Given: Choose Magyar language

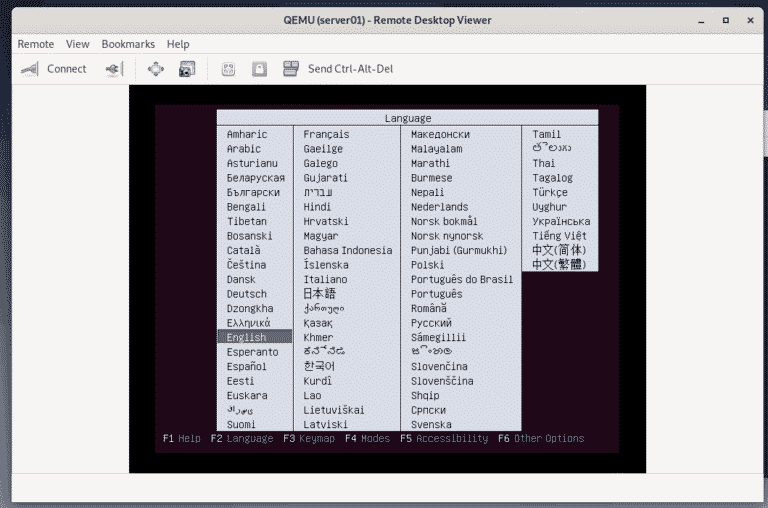Looking at the screenshot, I should pos(320,236).
